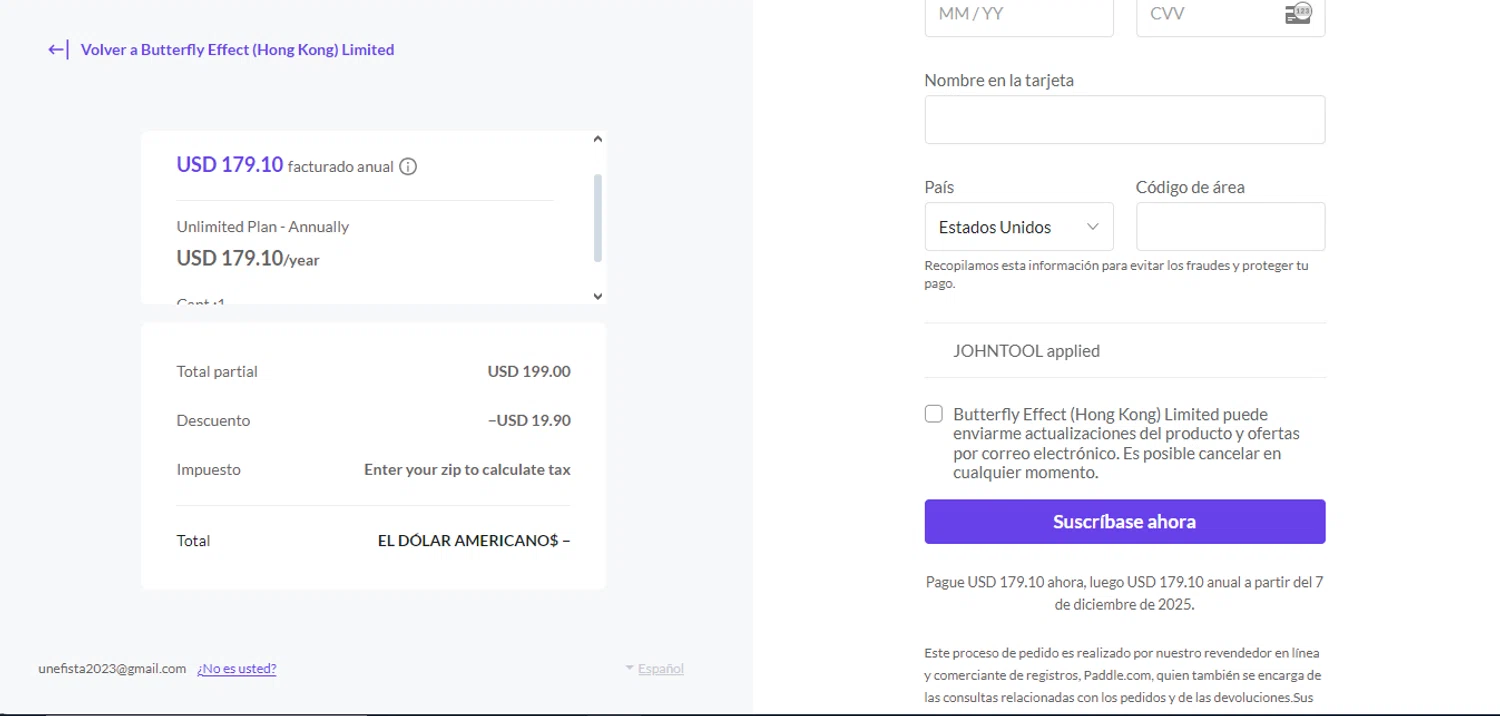1500x716 pixels.
Task: Focus the CVV input field
Action: (x=1230, y=16)
